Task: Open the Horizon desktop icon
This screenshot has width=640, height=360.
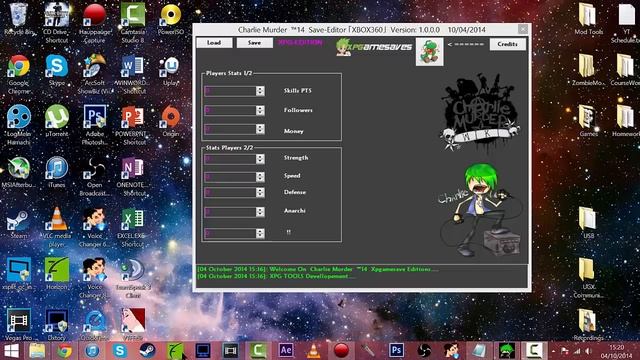Action: point(57,273)
